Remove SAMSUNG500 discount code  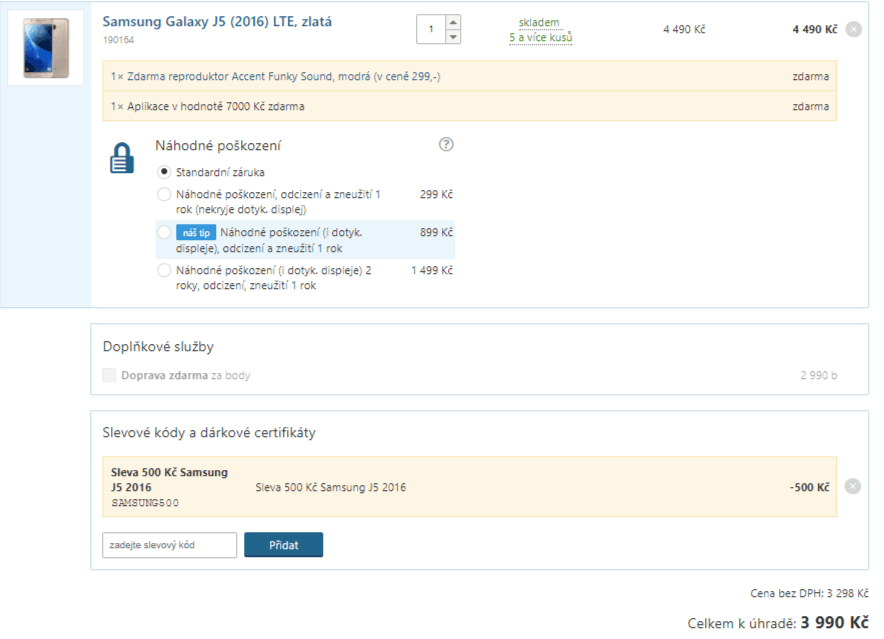[x=852, y=486]
